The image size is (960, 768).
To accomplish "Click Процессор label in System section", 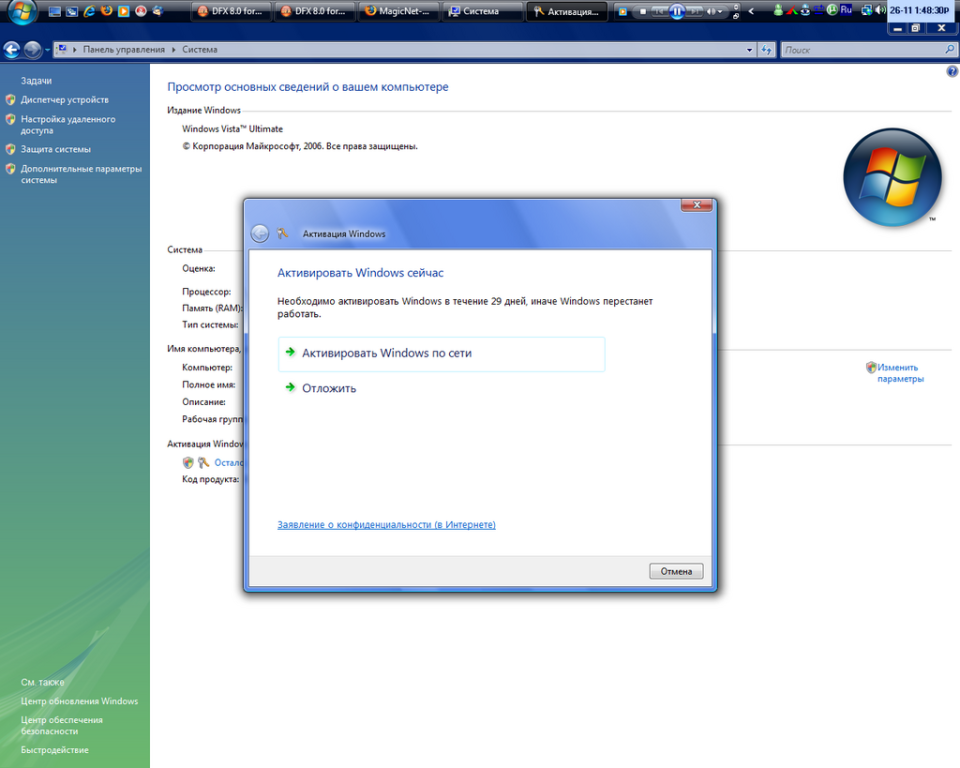I will (206, 292).
